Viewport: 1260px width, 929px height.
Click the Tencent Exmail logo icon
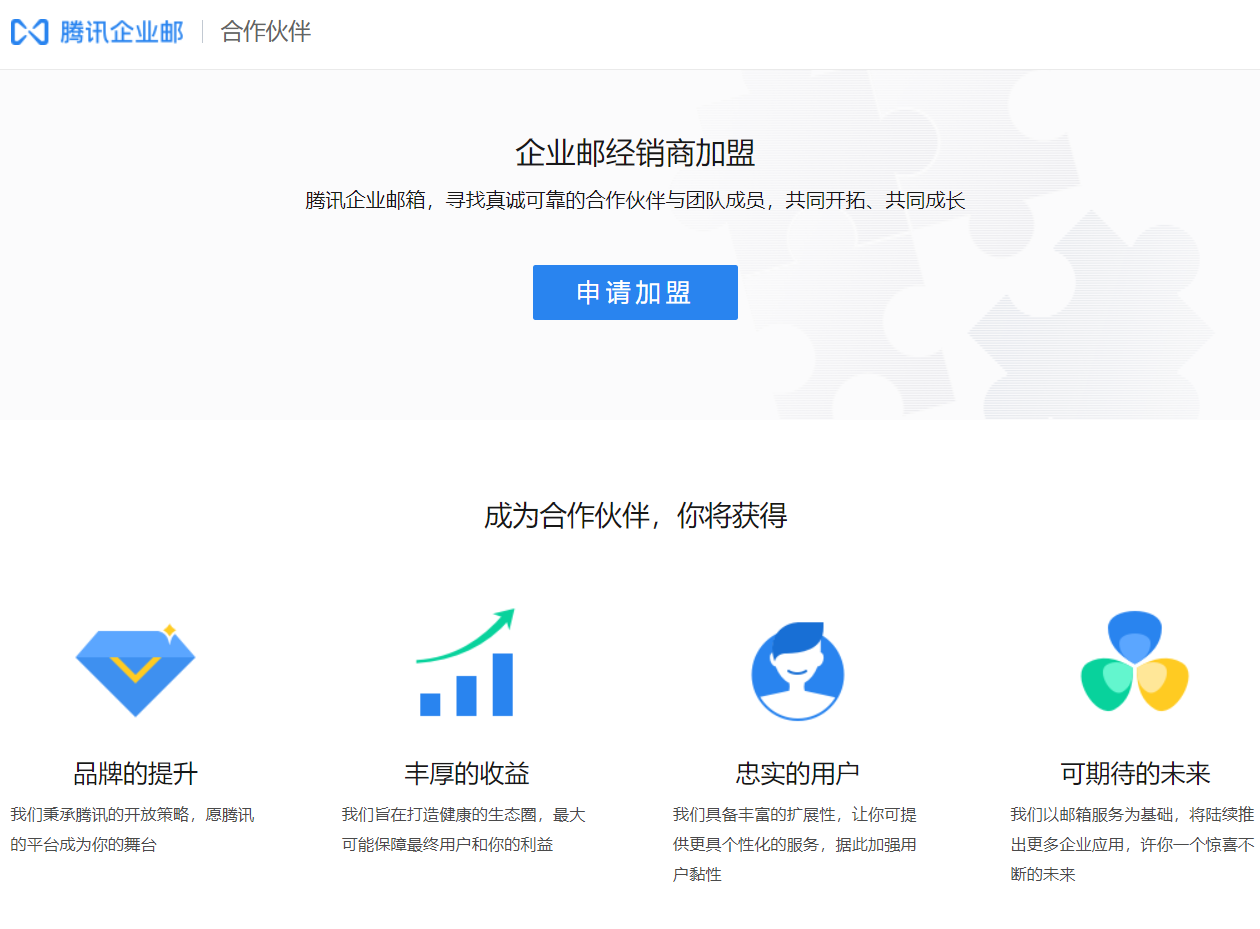[x=29, y=32]
